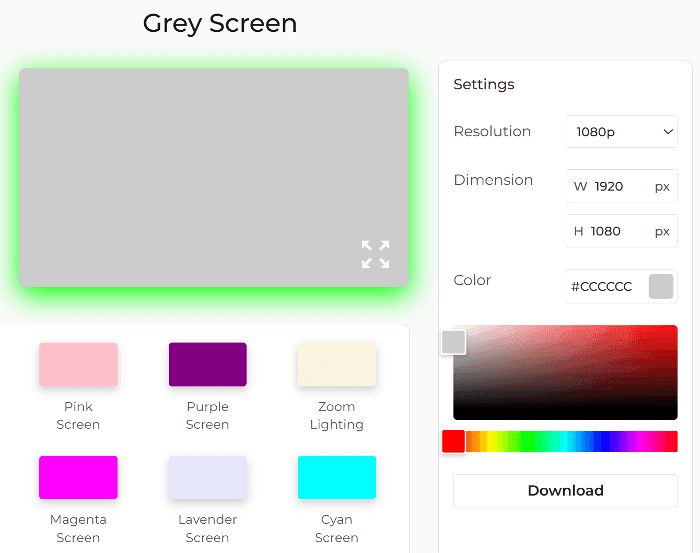The height and width of the screenshot is (553, 700).
Task: Open the Pink Screen thumbnail
Action: (78, 364)
